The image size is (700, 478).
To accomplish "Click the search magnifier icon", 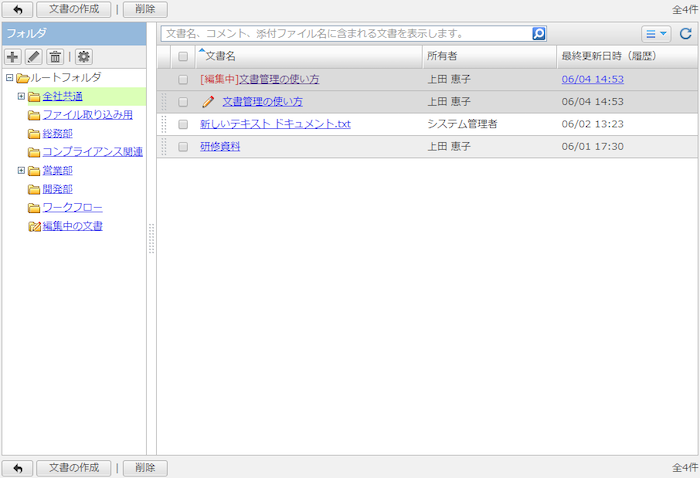I will [x=539, y=33].
